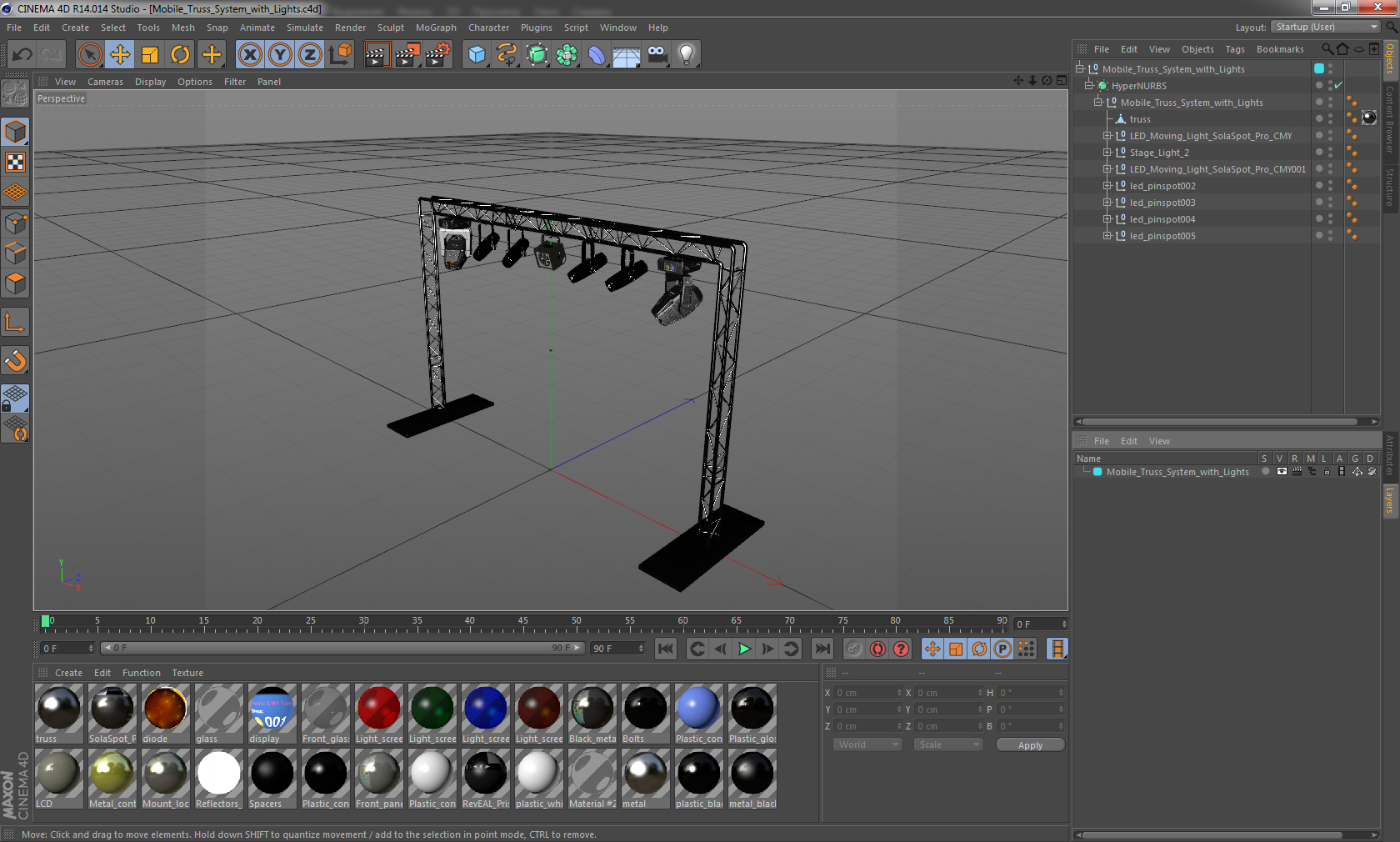Enable Polygons mode
This screenshot has width=1400, height=842.
(x=16, y=283)
